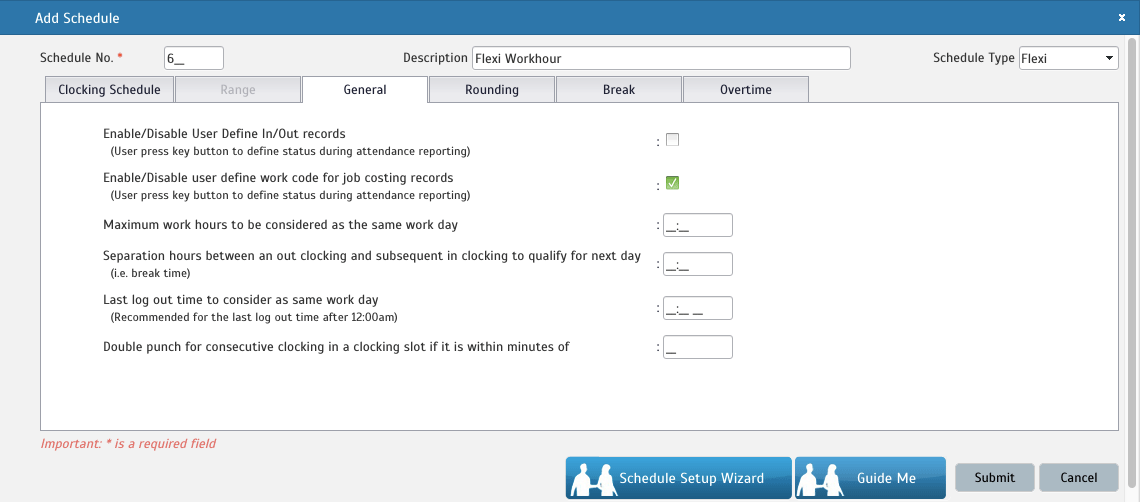The width and height of the screenshot is (1140, 502).
Task: Uncheck user define work code checkbox
Action: tap(672, 183)
